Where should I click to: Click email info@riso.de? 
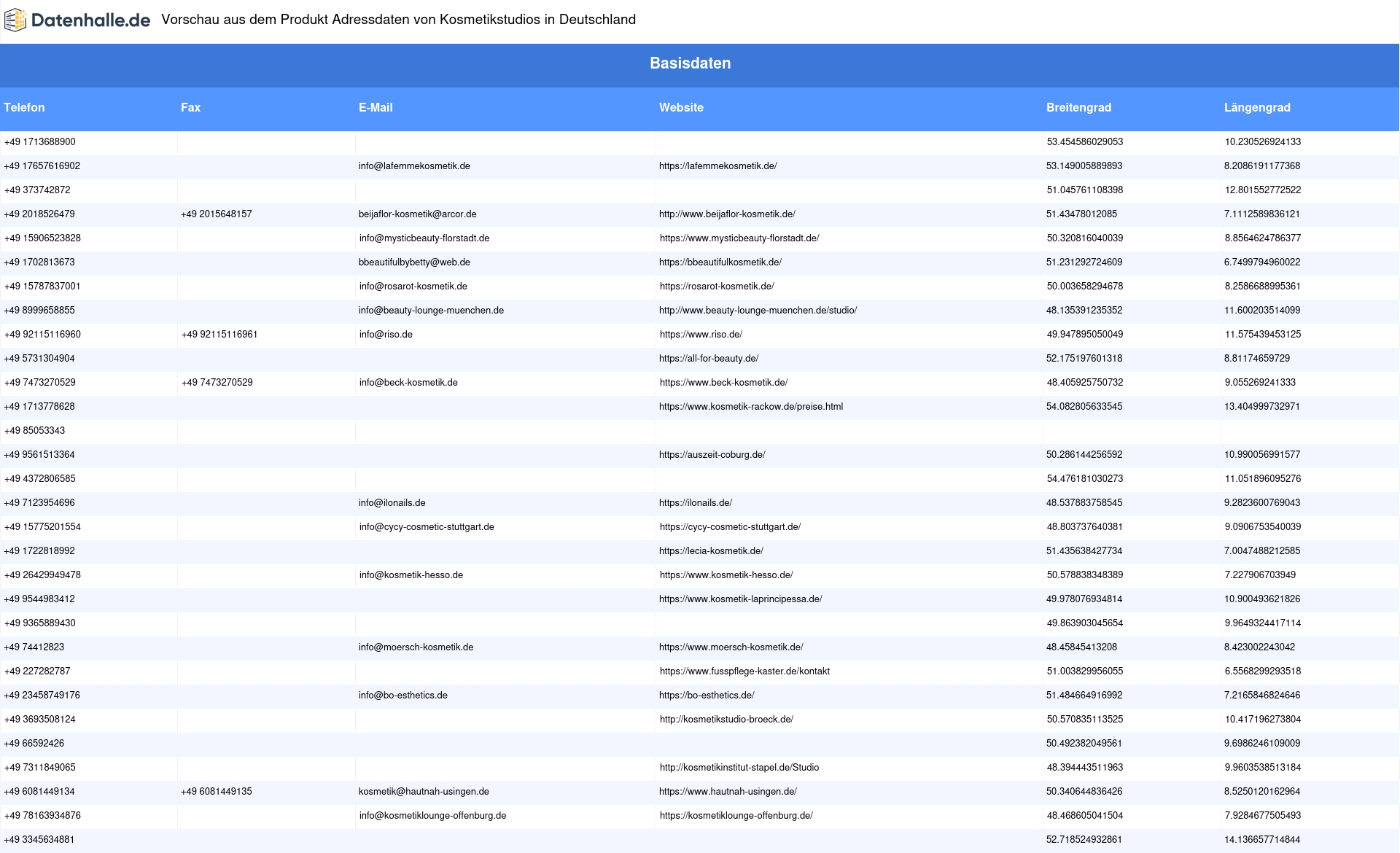coord(386,335)
